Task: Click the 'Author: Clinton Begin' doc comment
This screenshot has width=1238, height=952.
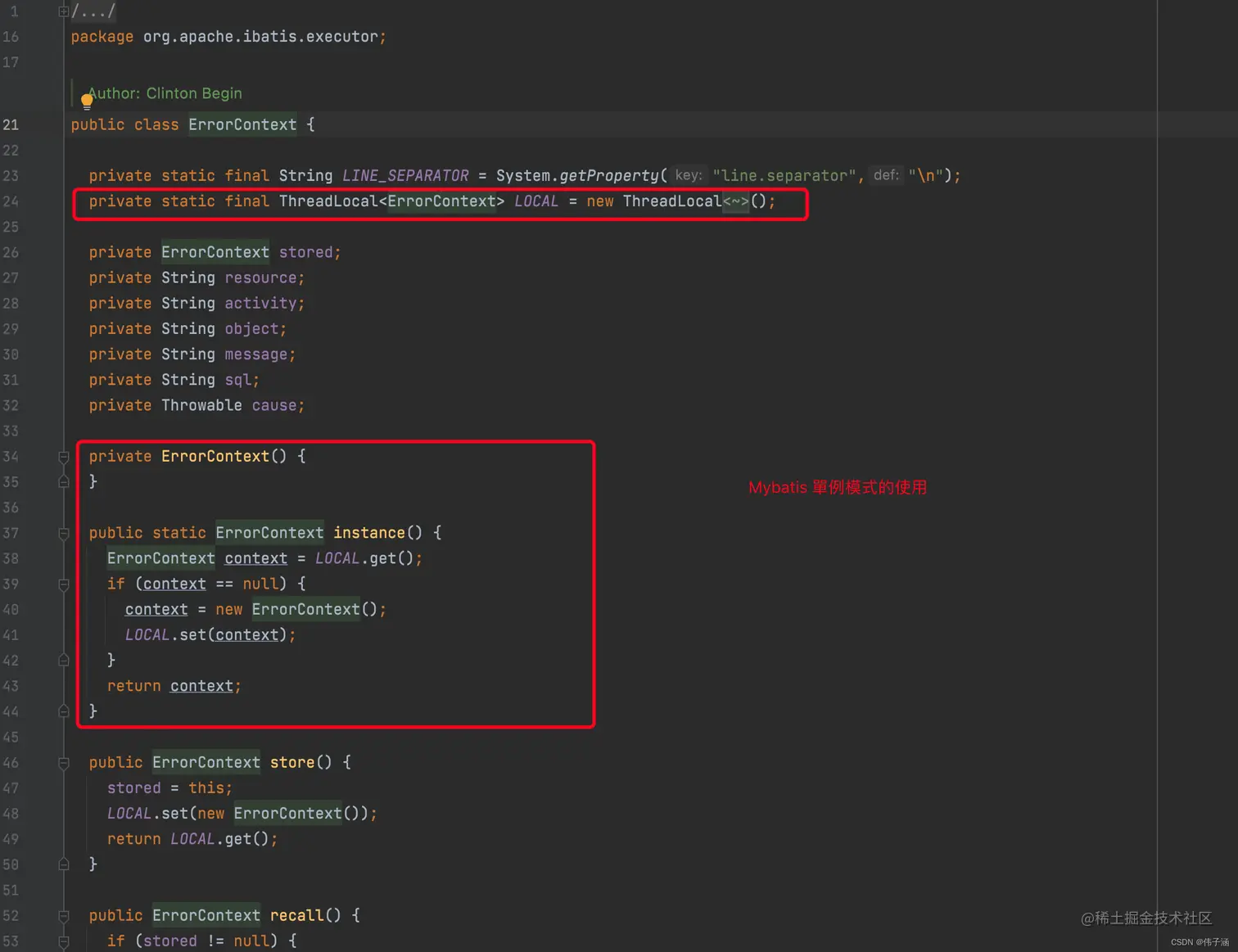Action: [165, 93]
